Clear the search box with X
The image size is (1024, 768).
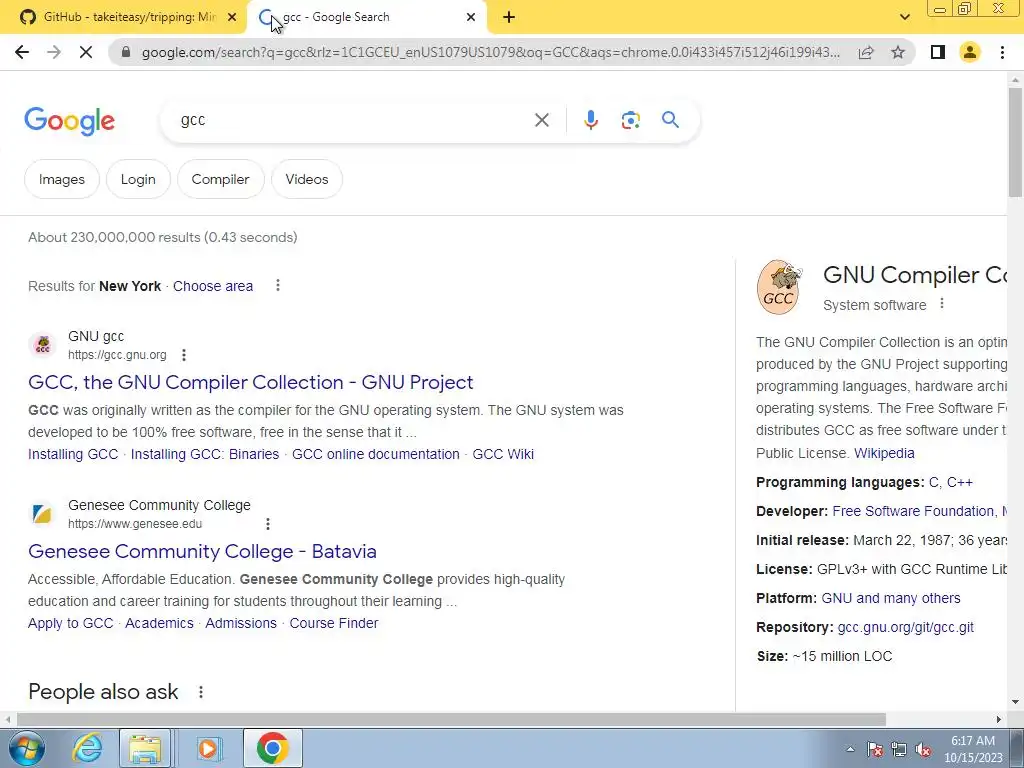coord(541,120)
